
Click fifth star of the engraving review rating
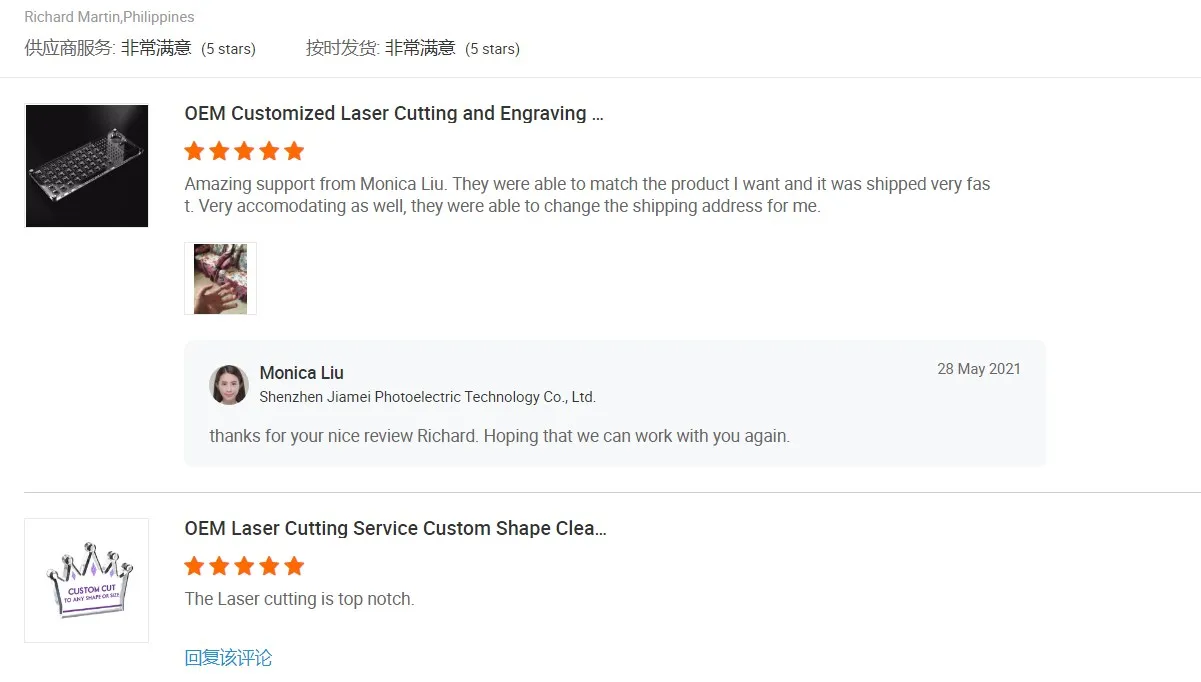pos(294,152)
